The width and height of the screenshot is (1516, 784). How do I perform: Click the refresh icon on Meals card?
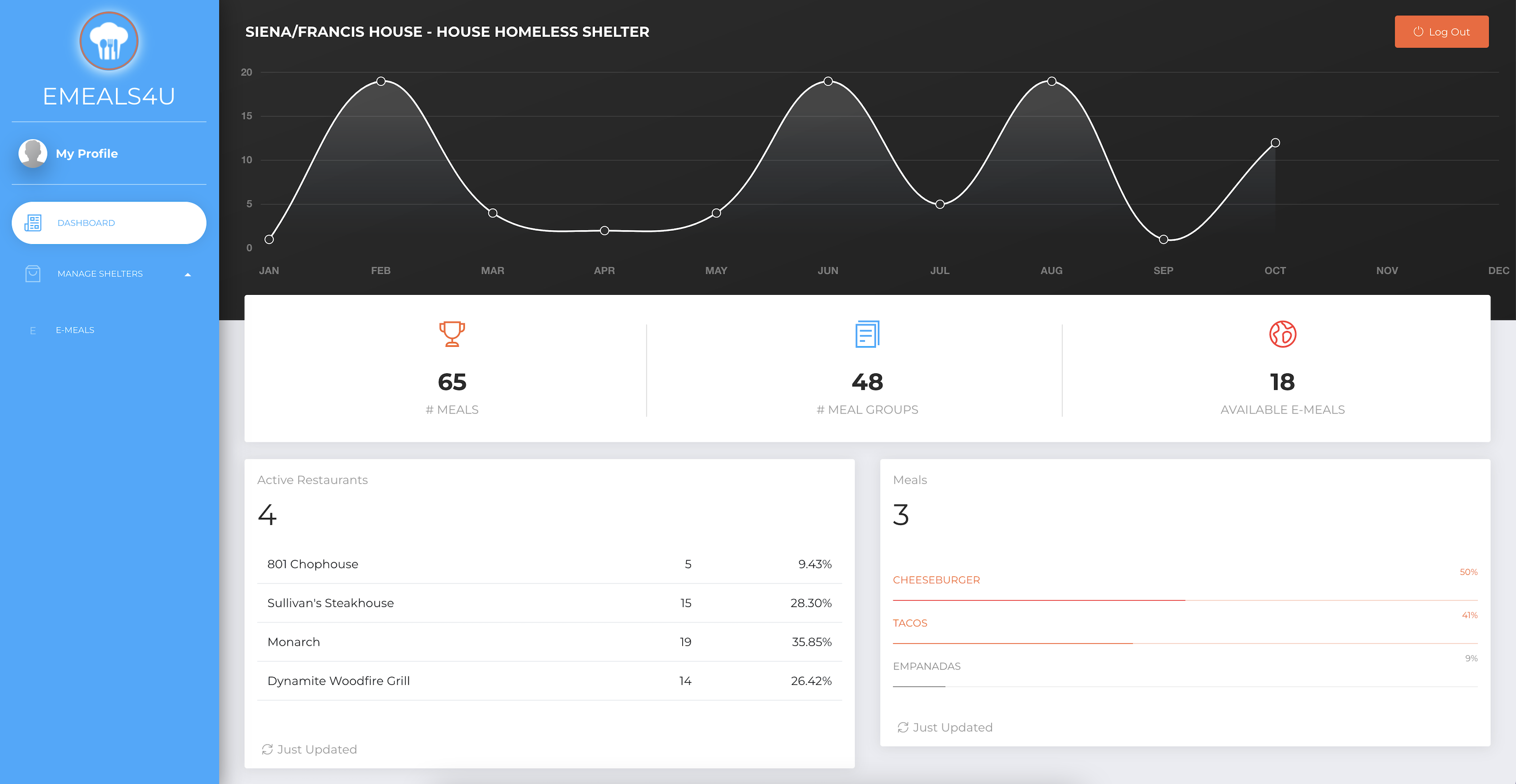click(x=902, y=727)
